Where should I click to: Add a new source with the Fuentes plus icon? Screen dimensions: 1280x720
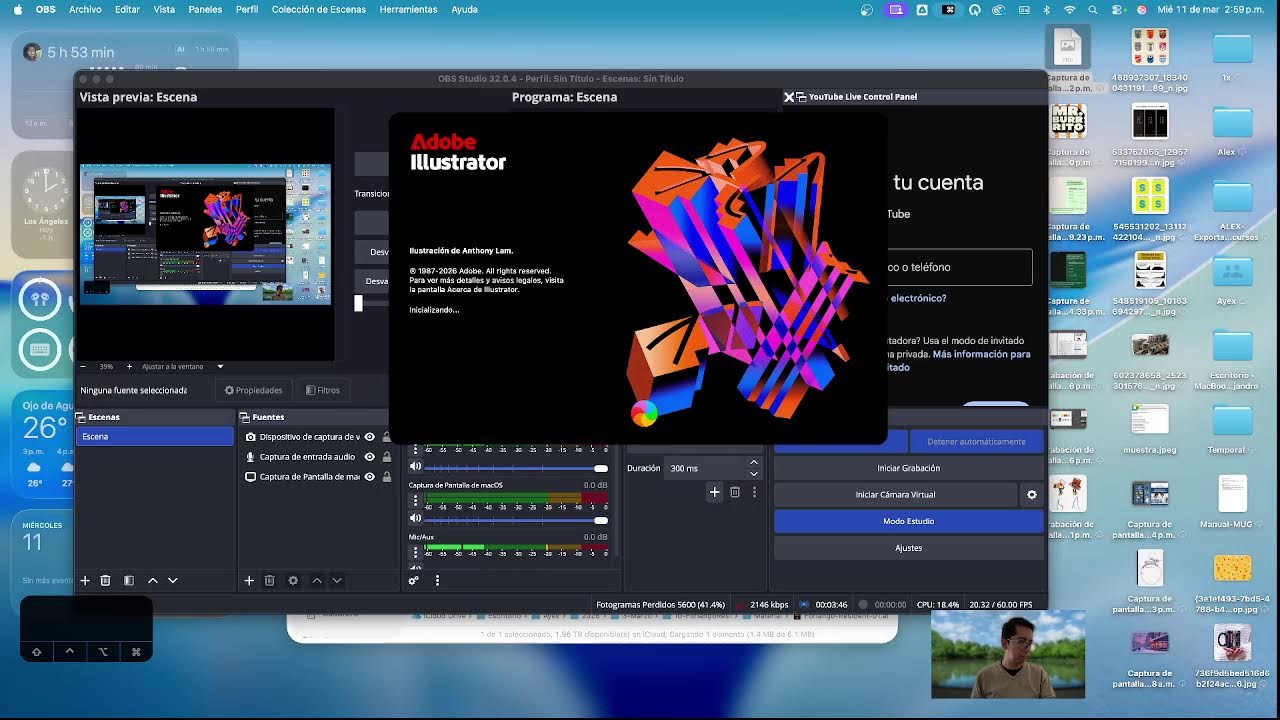click(x=249, y=580)
